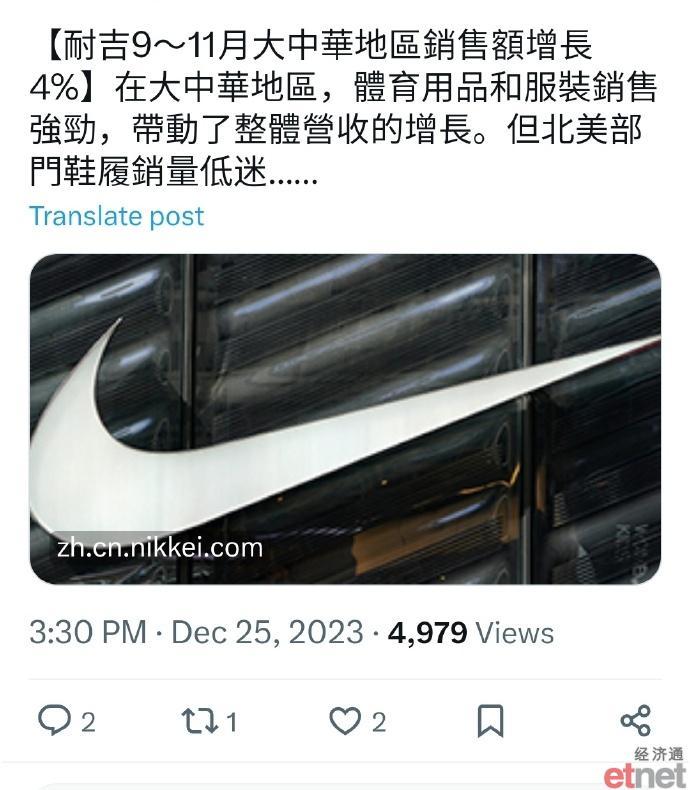Open the share icon menu
This screenshot has width=690, height=790.
point(636,720)
